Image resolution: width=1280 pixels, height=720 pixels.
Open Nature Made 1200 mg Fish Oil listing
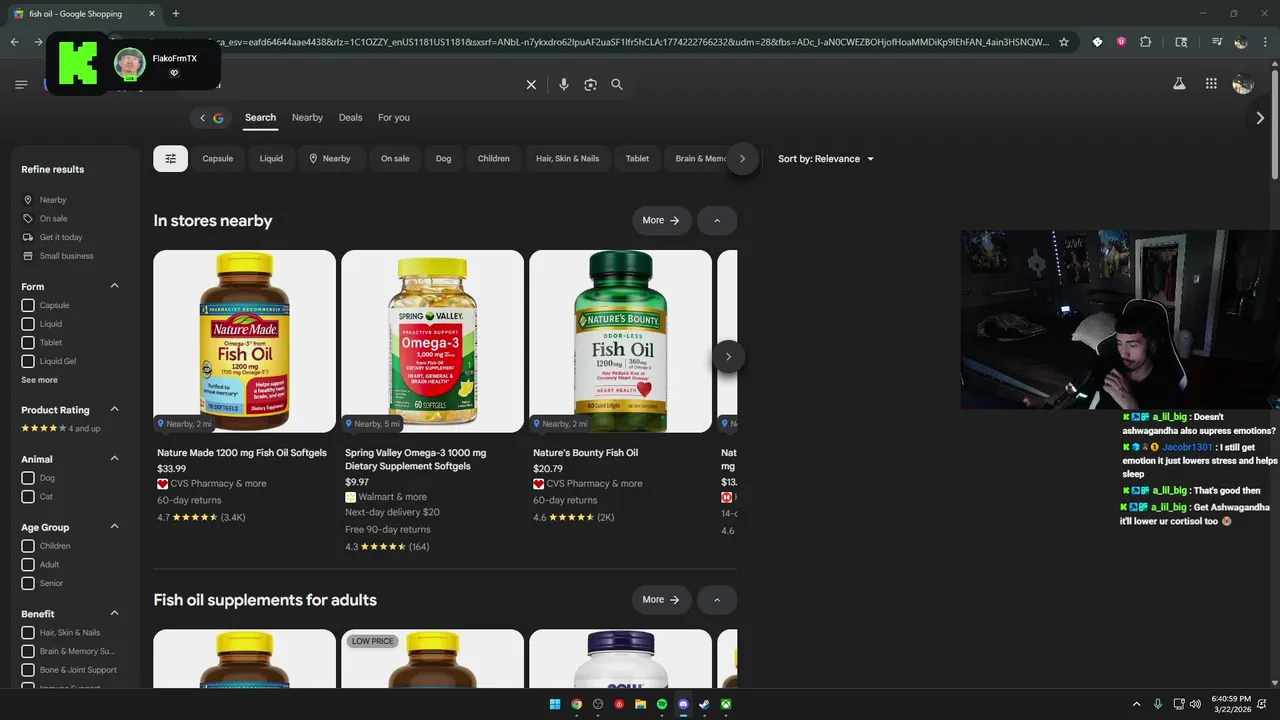click(x=242, y=453)
